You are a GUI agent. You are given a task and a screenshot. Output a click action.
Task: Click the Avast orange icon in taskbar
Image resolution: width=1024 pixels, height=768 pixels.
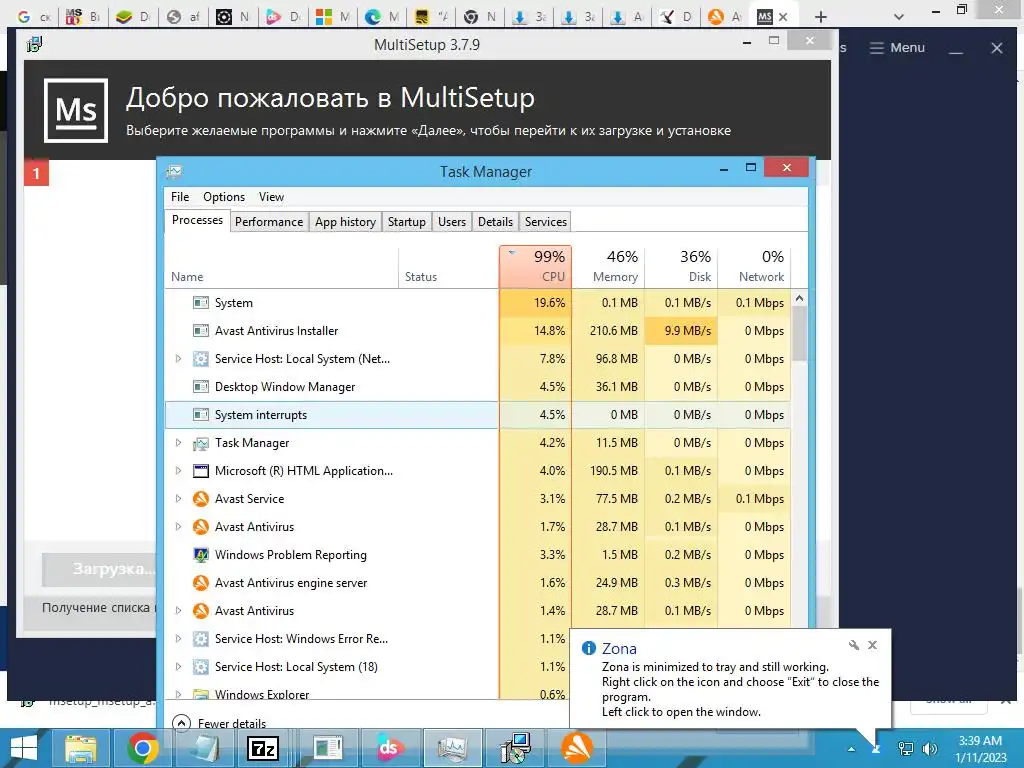(577, 748)
